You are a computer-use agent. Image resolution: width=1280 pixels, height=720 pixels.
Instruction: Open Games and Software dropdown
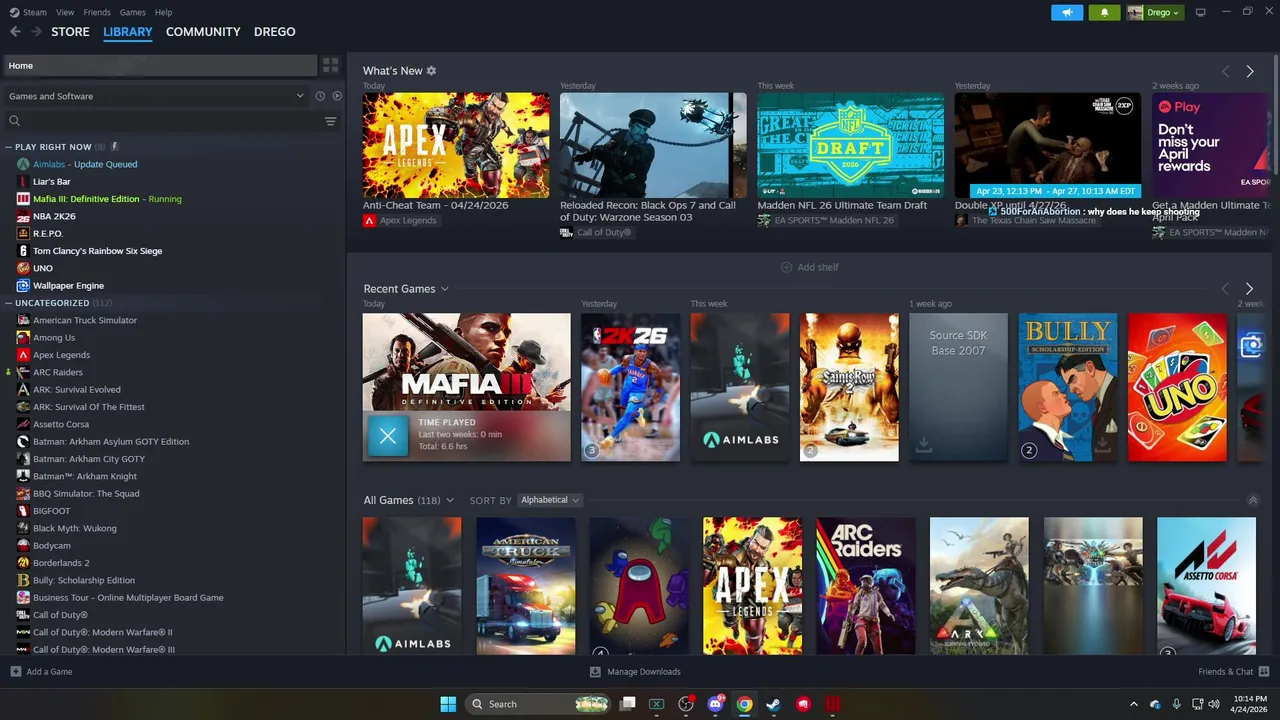[x=156, y=96]
